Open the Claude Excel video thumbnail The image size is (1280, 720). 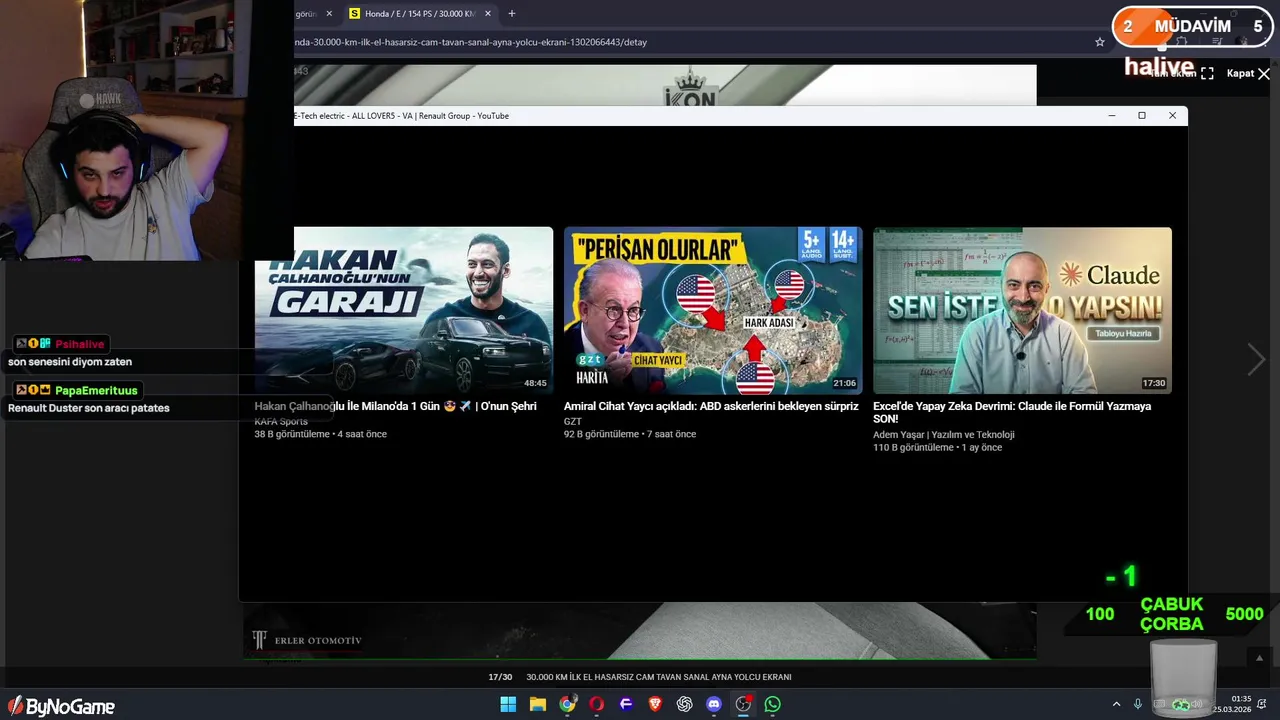tap(1022, 310)
